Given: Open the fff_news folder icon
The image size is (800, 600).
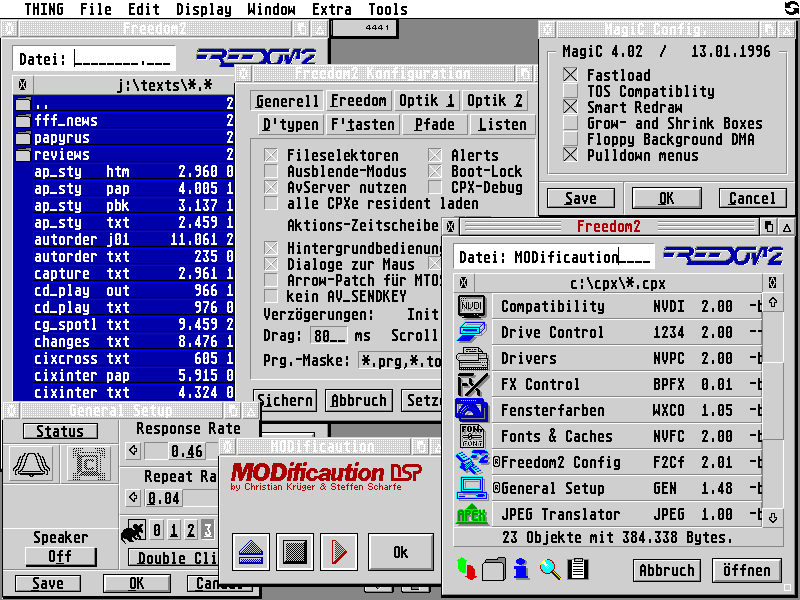Looking at the screenshot, I should tap(22, 121).
